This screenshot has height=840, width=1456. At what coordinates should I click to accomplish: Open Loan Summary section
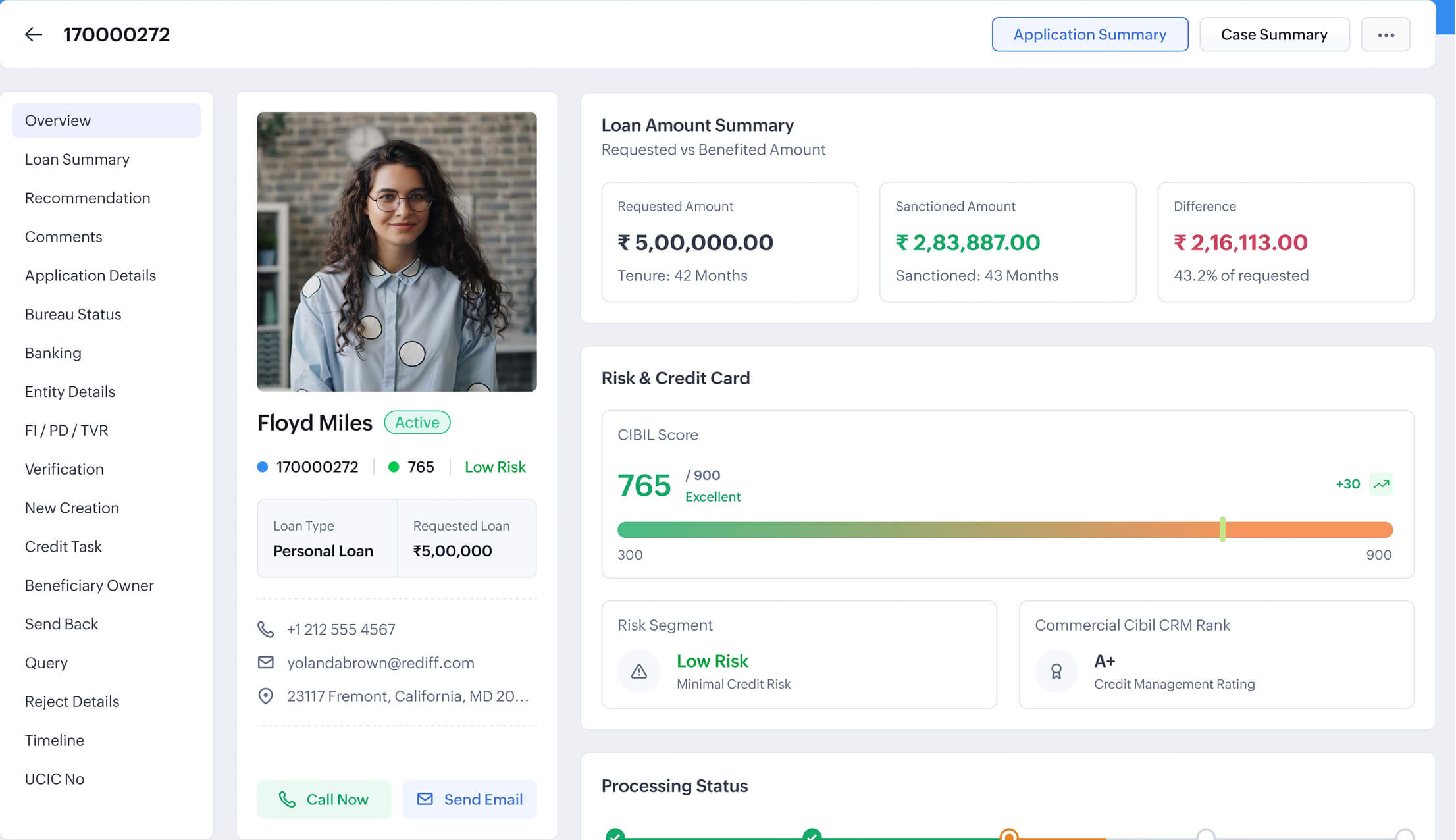(107, 159)
